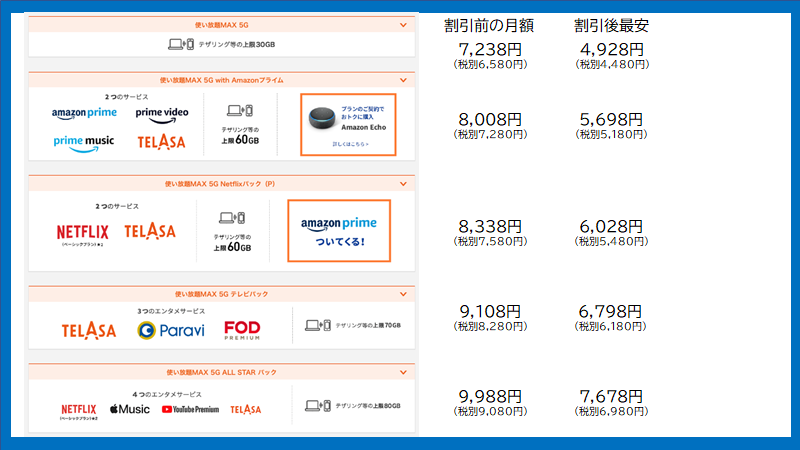The width and height of the screenshot is (800, 450).
Task: Click the FOD PREMIUM logo
Action: (242, 330)
